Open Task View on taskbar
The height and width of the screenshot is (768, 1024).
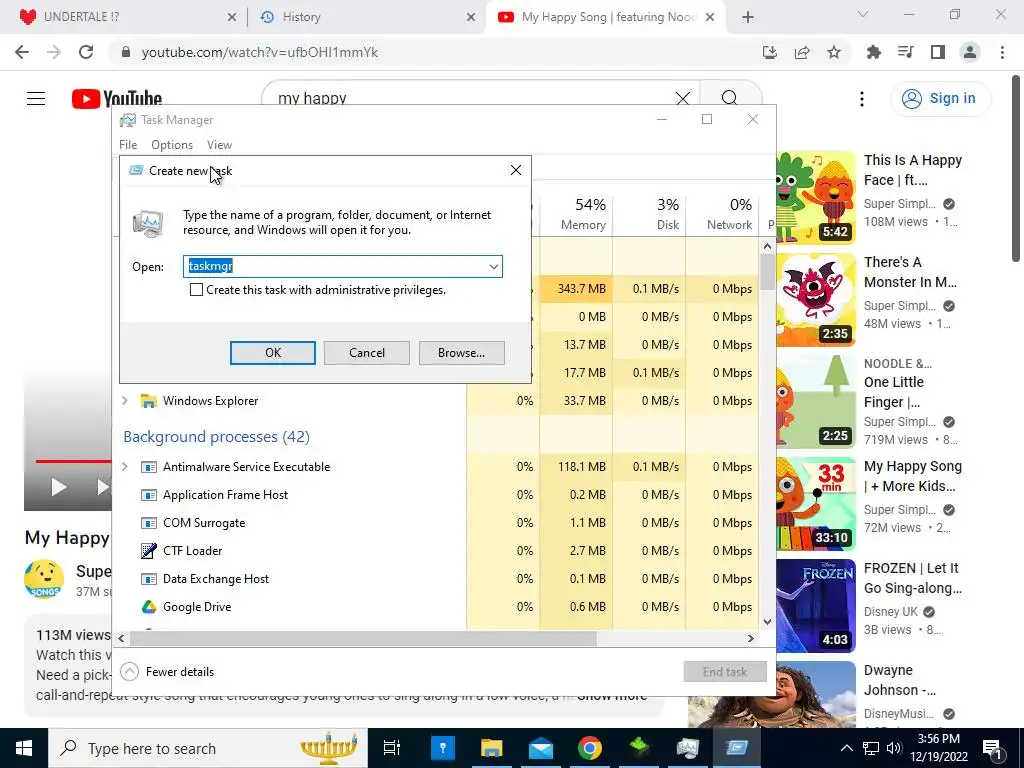(x=392, y=748)
